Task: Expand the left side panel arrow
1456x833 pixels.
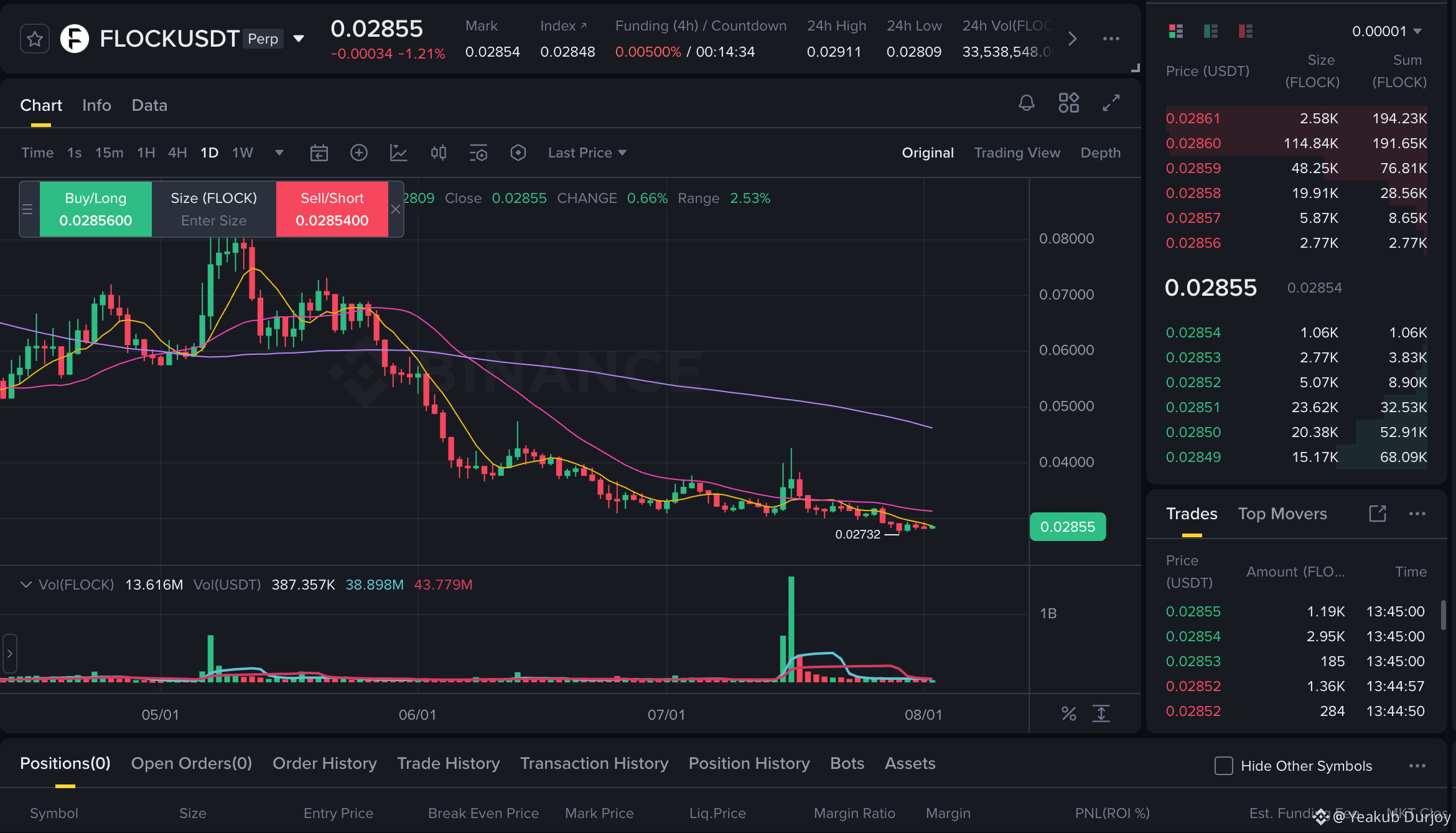Action: click(9, 654)
